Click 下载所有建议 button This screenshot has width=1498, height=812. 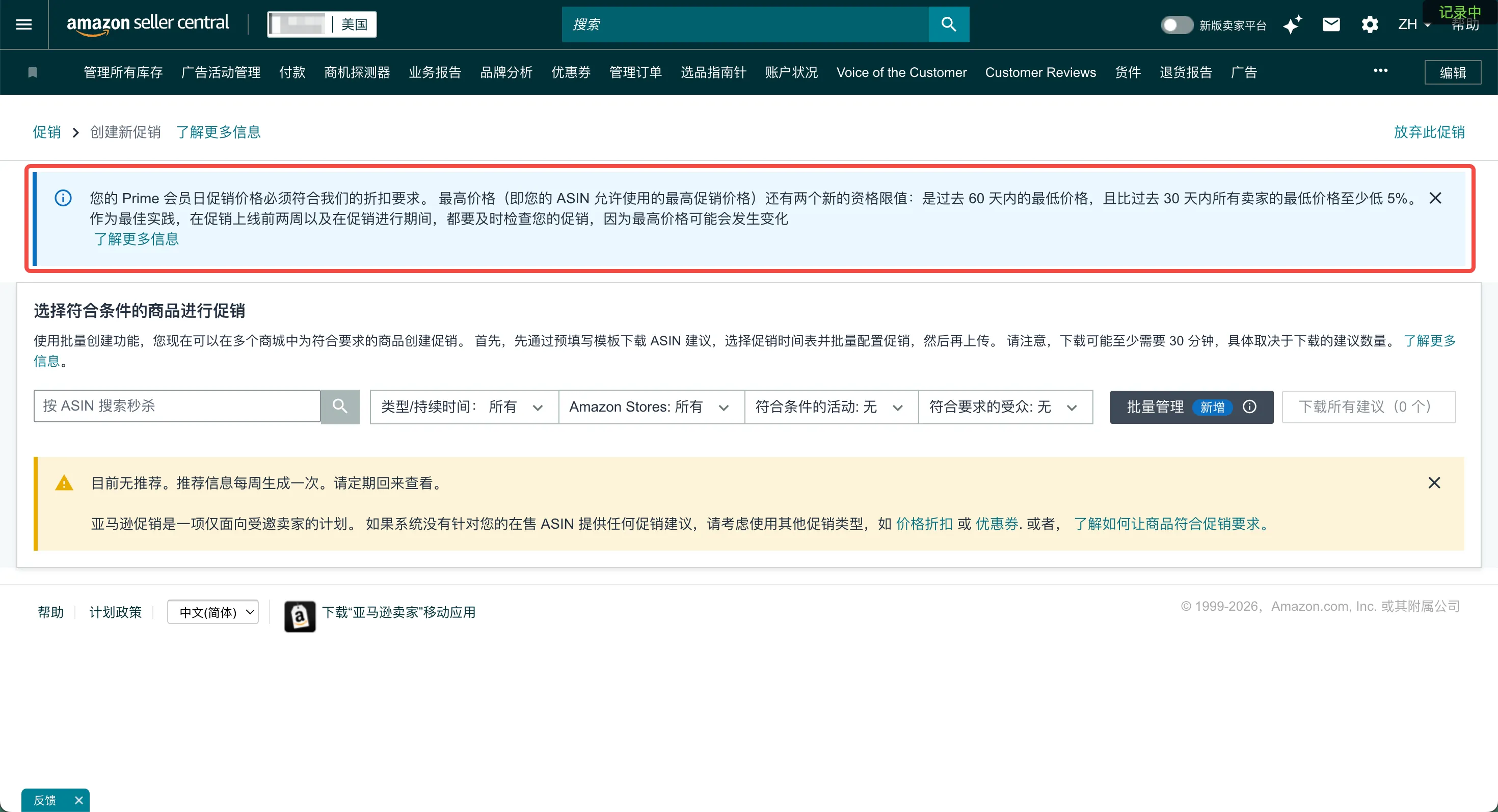(x=1369, y=407)
